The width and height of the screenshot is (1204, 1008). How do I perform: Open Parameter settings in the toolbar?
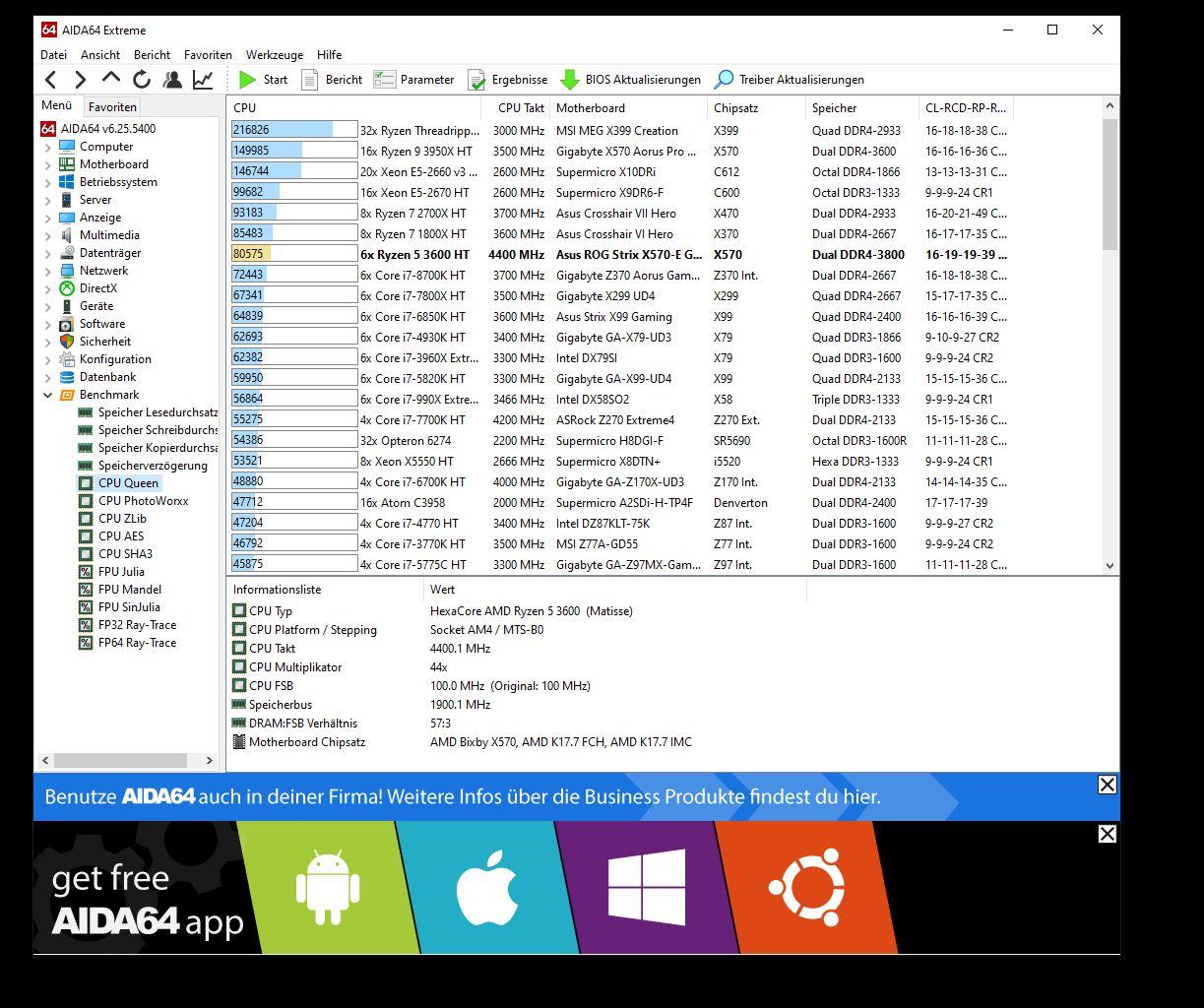413,80
